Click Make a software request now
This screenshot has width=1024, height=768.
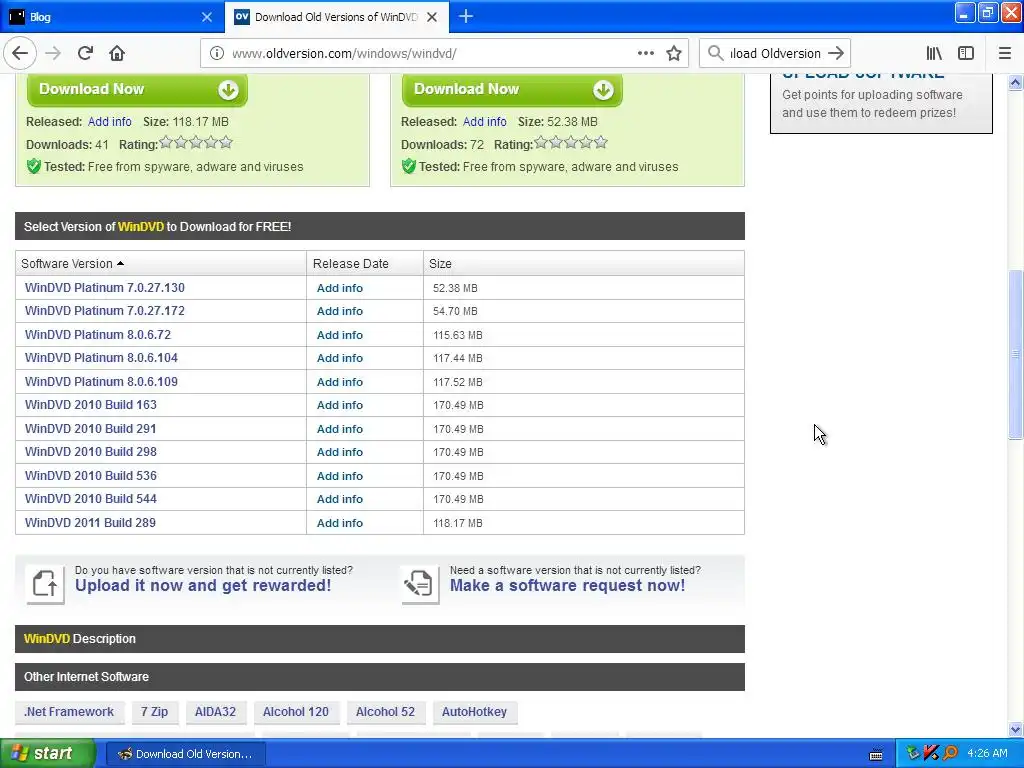pyautogui.click(x=568, y=585)
